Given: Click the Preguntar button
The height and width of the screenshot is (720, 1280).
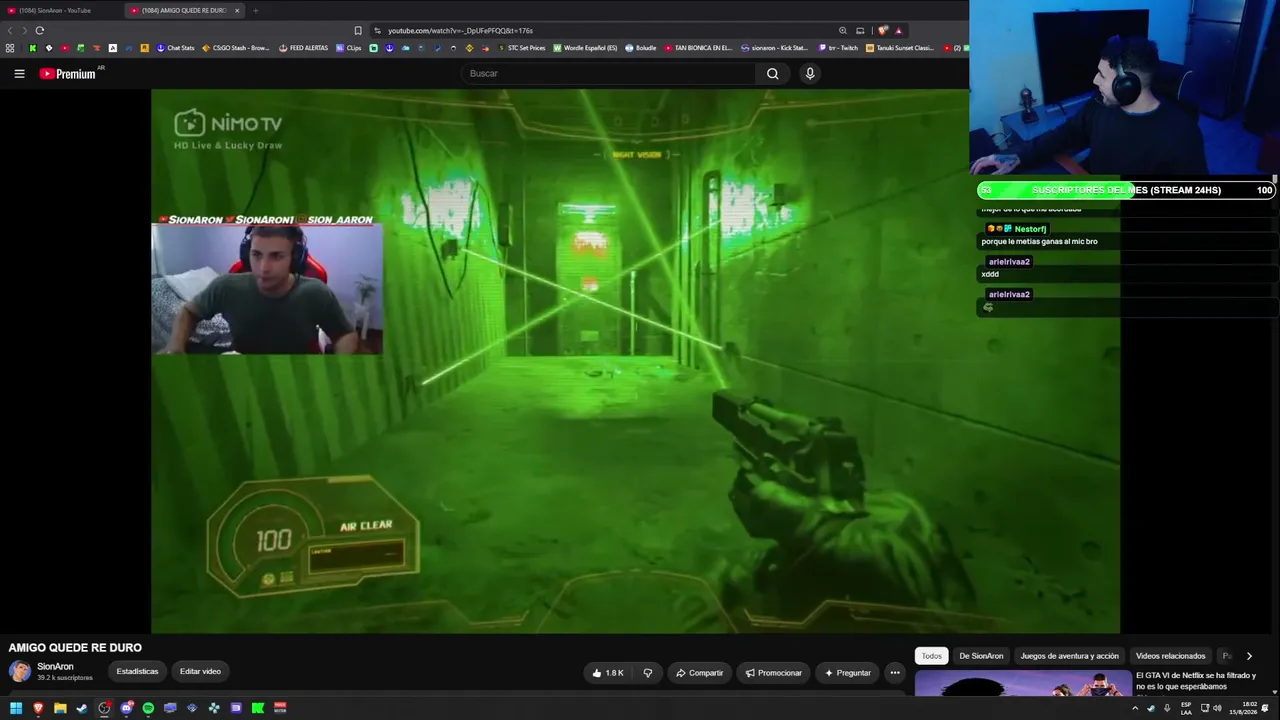Looking at the screenshot, I should pos(848,673).
